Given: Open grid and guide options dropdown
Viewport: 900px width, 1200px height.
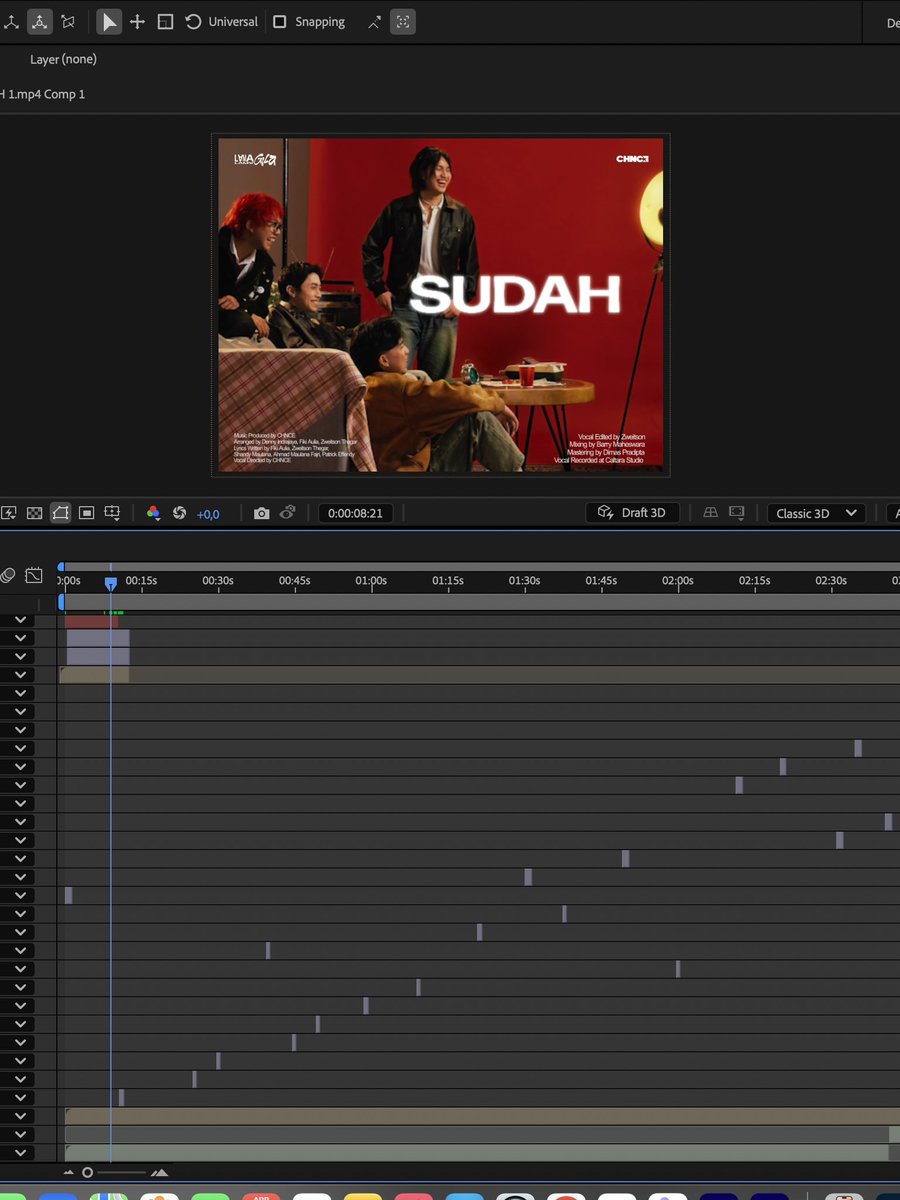Looking at the screenshot, I should point(113,513).
